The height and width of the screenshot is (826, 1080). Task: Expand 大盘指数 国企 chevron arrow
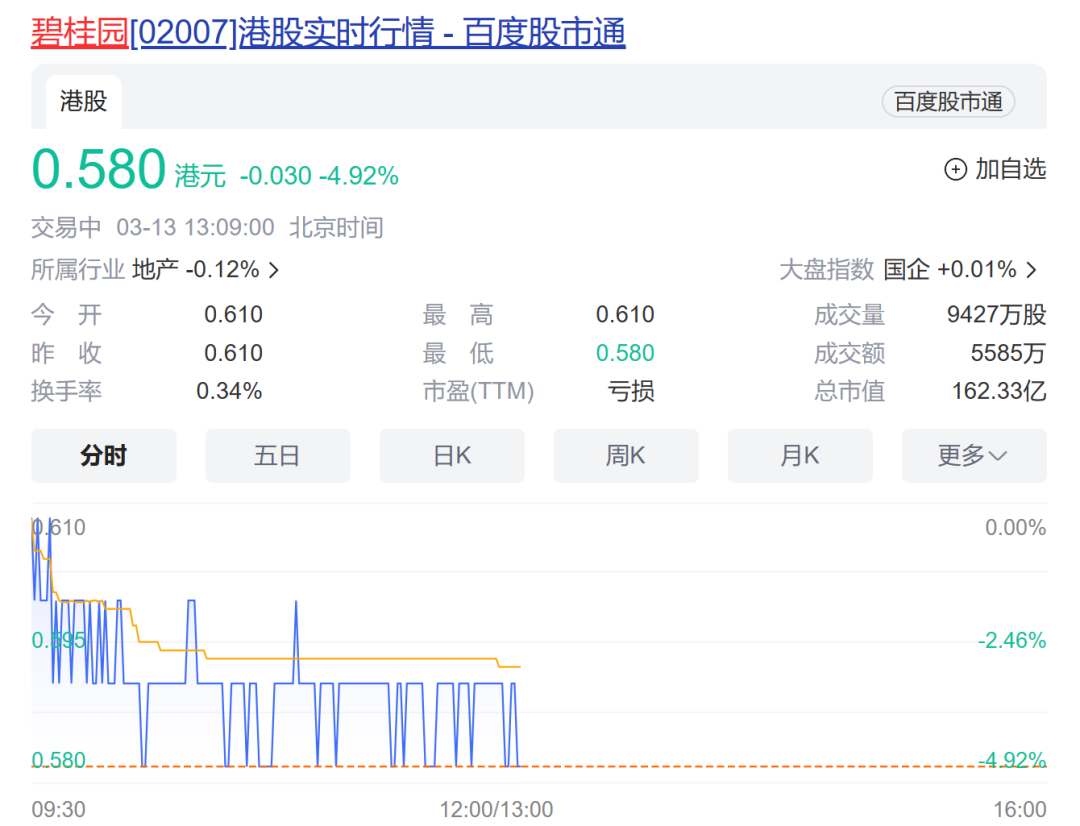[1031, 270]
